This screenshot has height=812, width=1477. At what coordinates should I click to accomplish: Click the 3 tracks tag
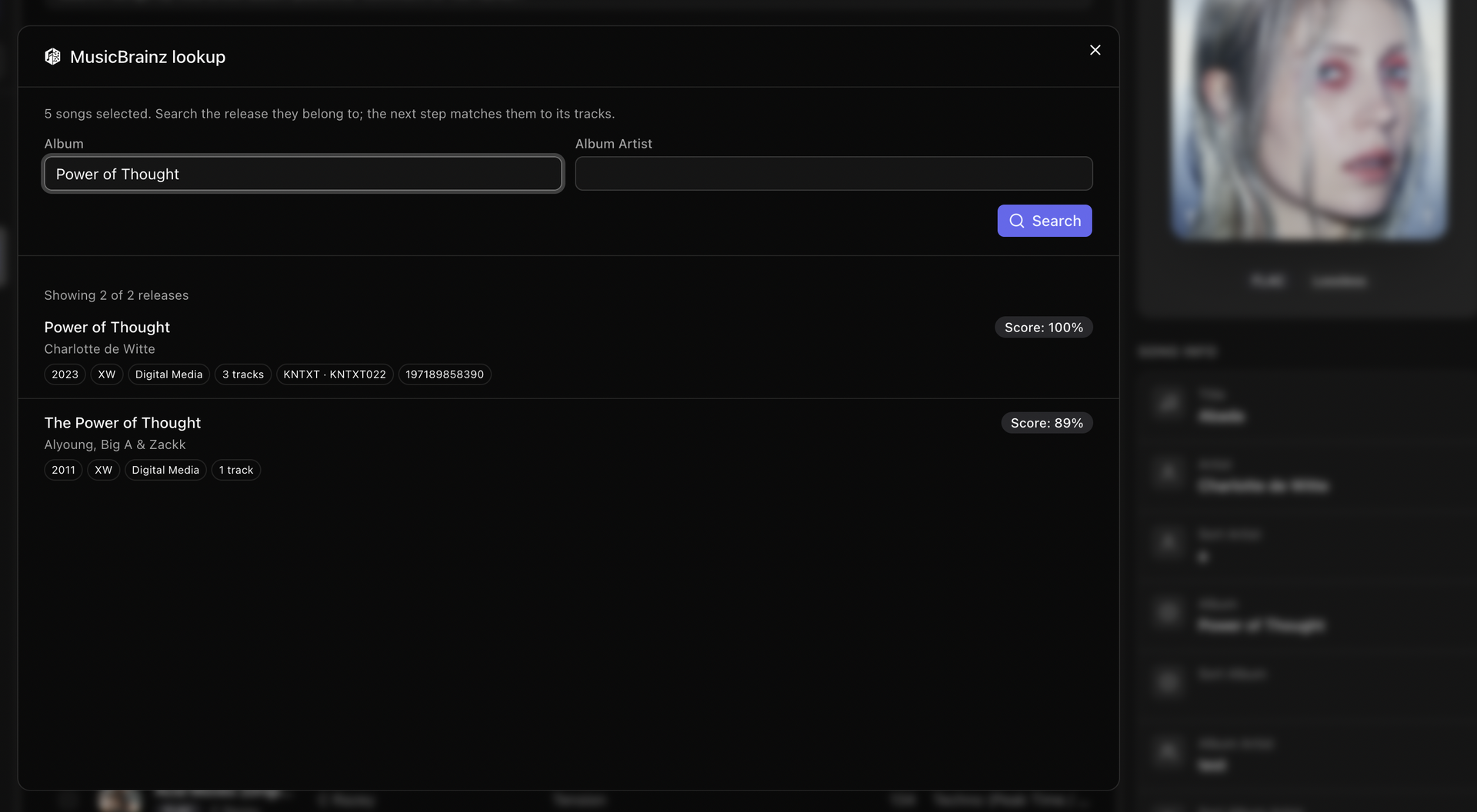click(x=243, y=374)
